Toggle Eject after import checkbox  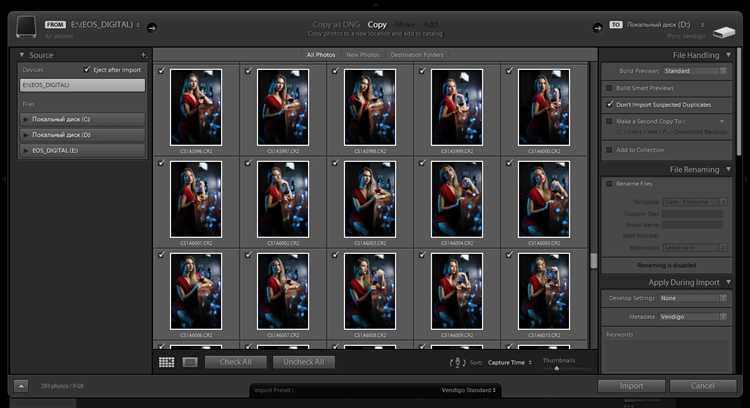(87, 69)
